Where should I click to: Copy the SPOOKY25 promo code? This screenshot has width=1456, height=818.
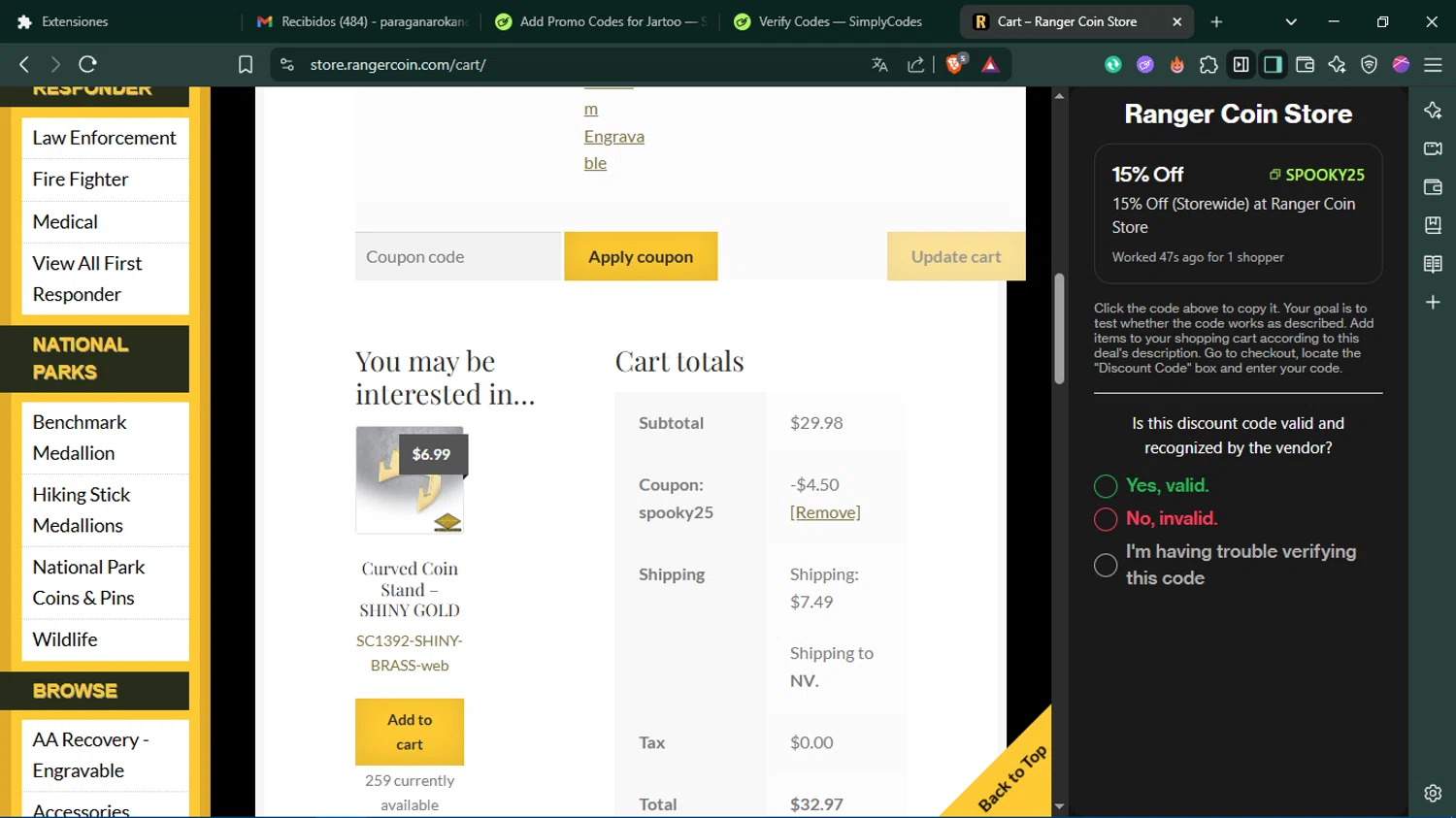(x=1317, y=175)
